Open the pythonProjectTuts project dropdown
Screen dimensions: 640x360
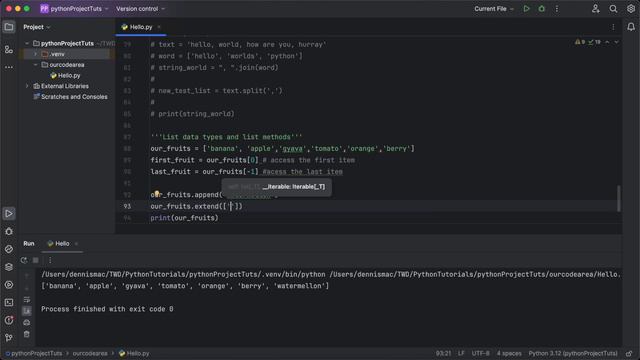pos(74,9)
